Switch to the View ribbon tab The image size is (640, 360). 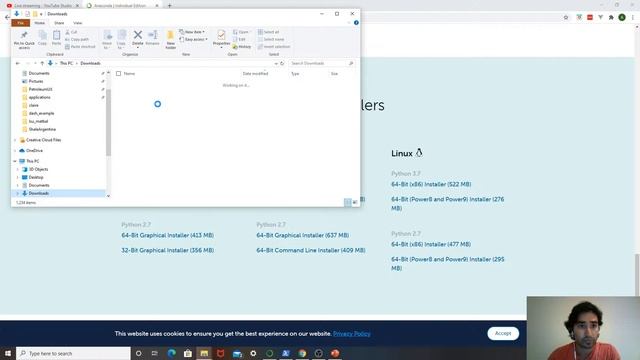pyautogui.click(x=78, y=23)
